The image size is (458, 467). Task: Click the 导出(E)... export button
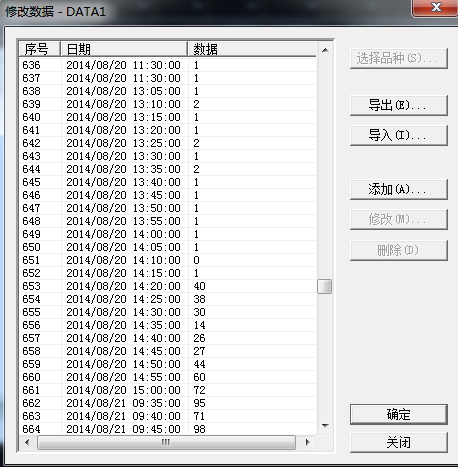pyautogui.click(x=398, y=106)
